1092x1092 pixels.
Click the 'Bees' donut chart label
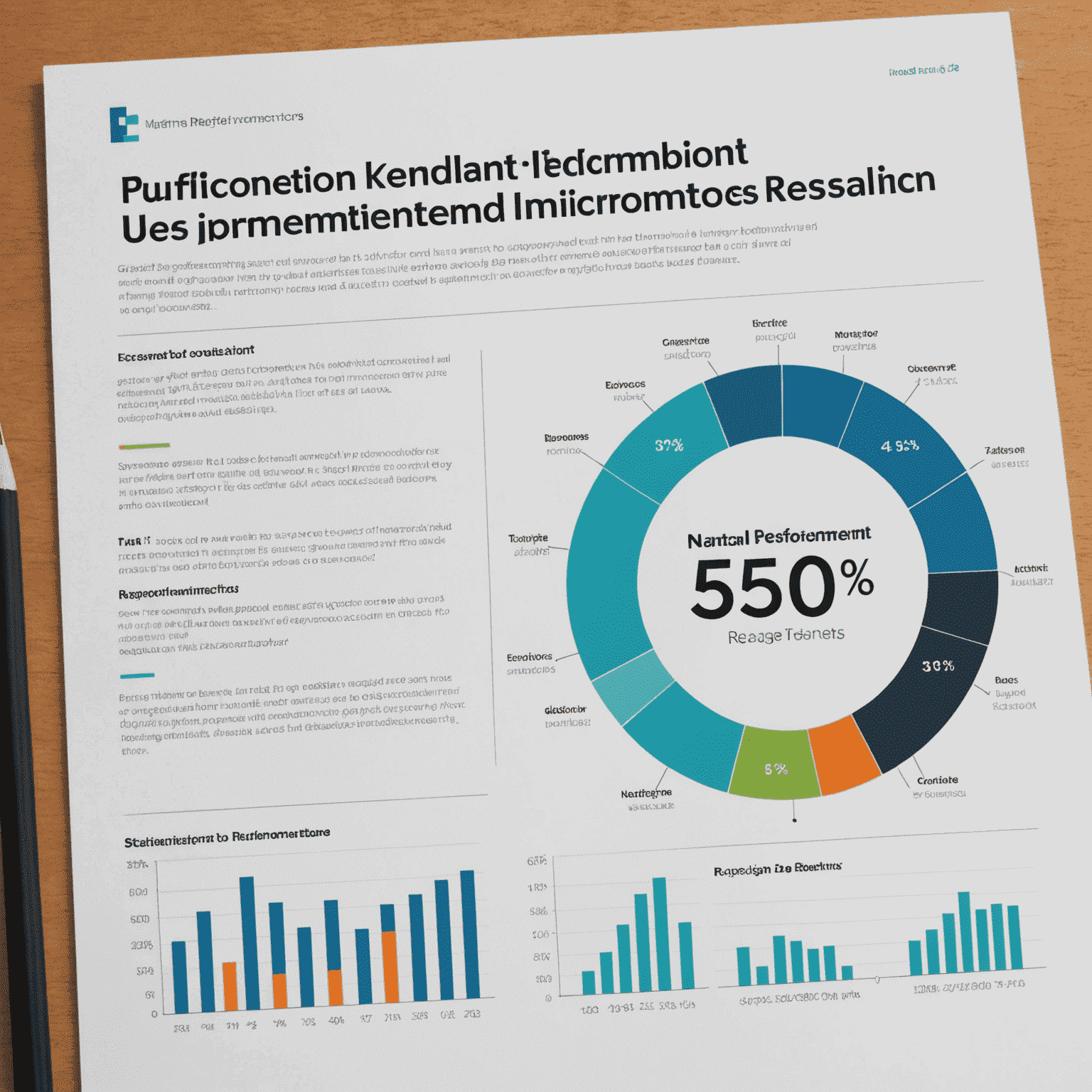pyautogui.click(x=1006, y=680)
